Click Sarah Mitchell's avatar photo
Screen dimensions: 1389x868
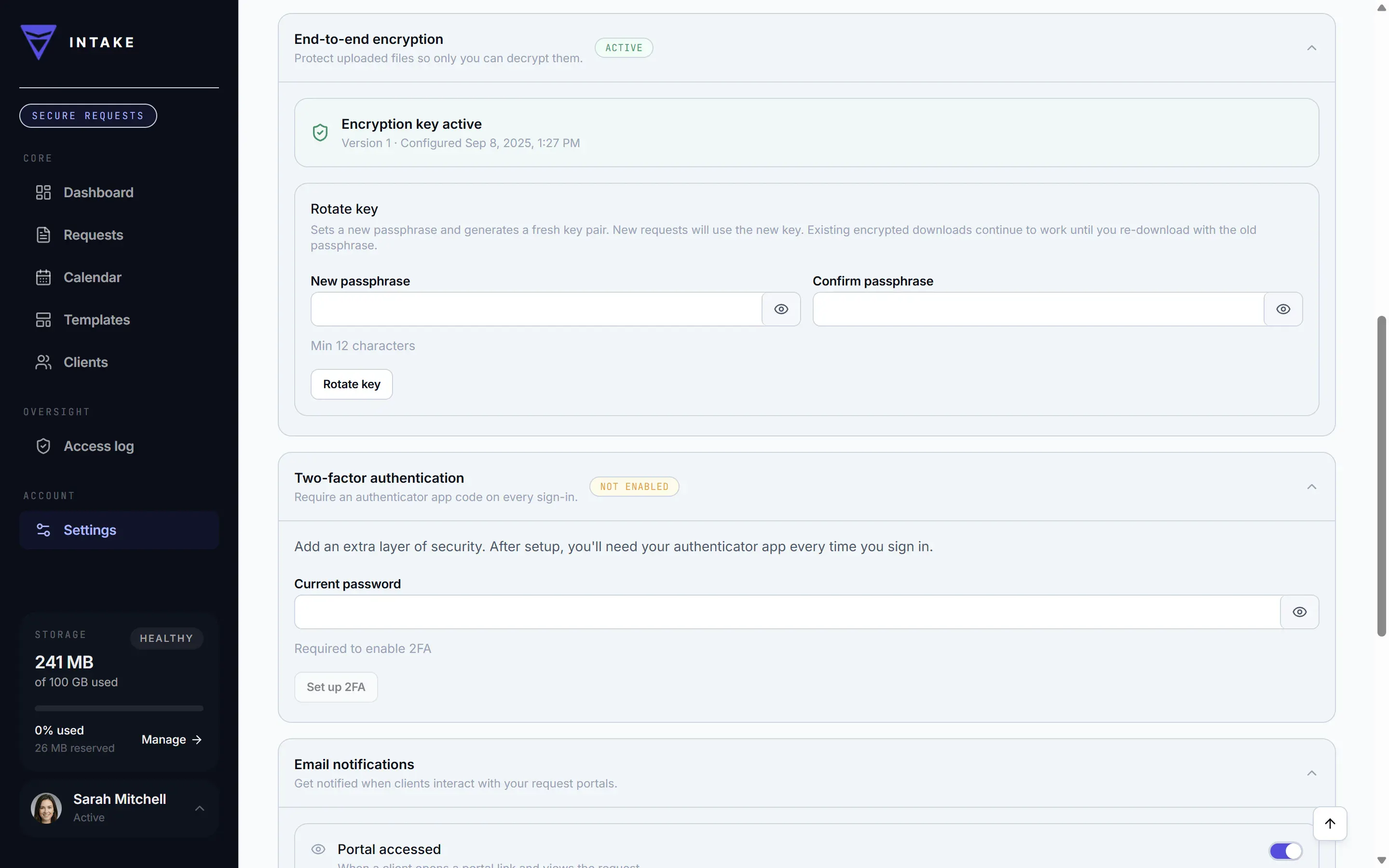46,808
